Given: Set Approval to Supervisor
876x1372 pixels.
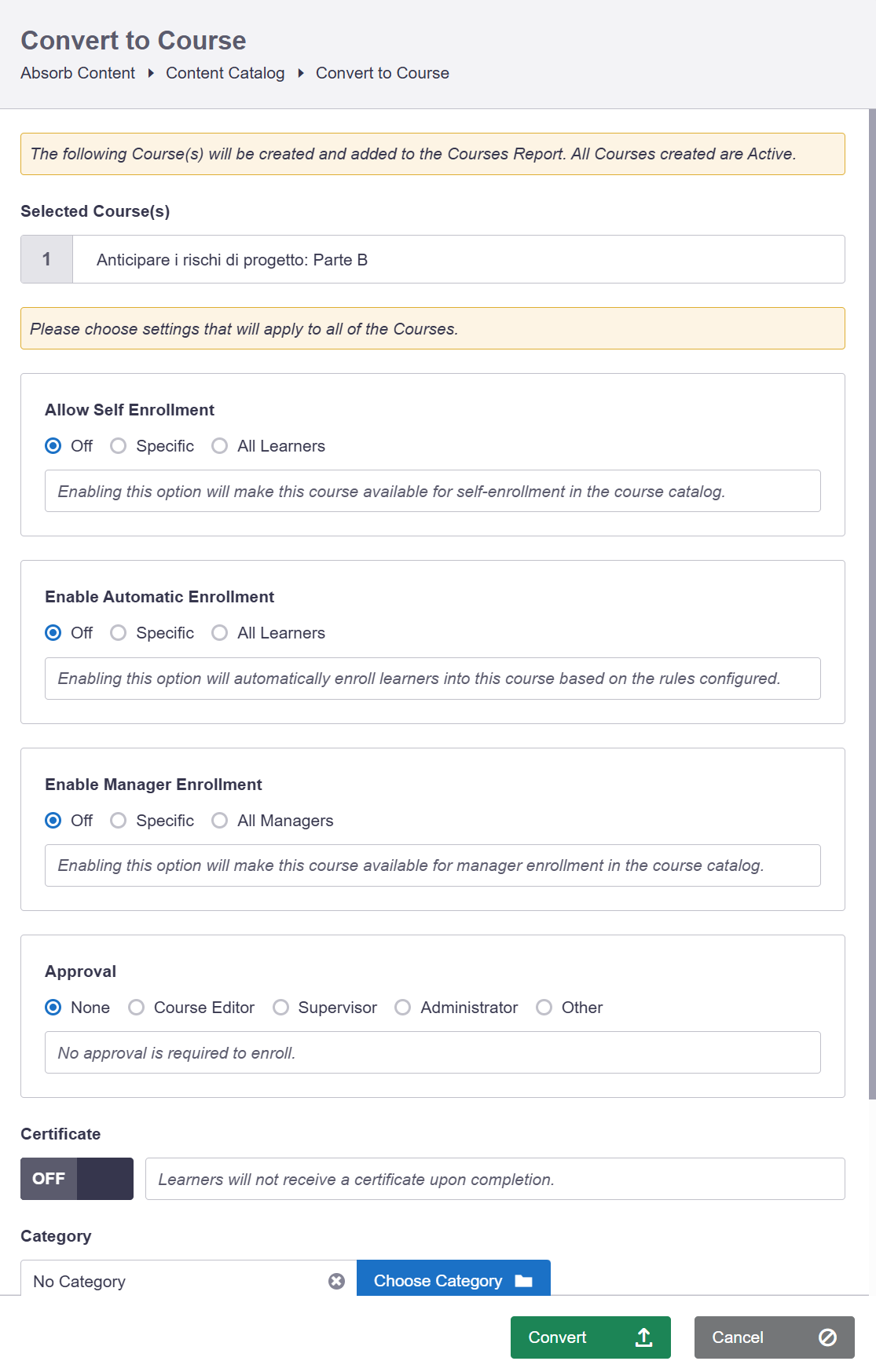Looking at the screenshot, I should click(x=281, y=1008).
